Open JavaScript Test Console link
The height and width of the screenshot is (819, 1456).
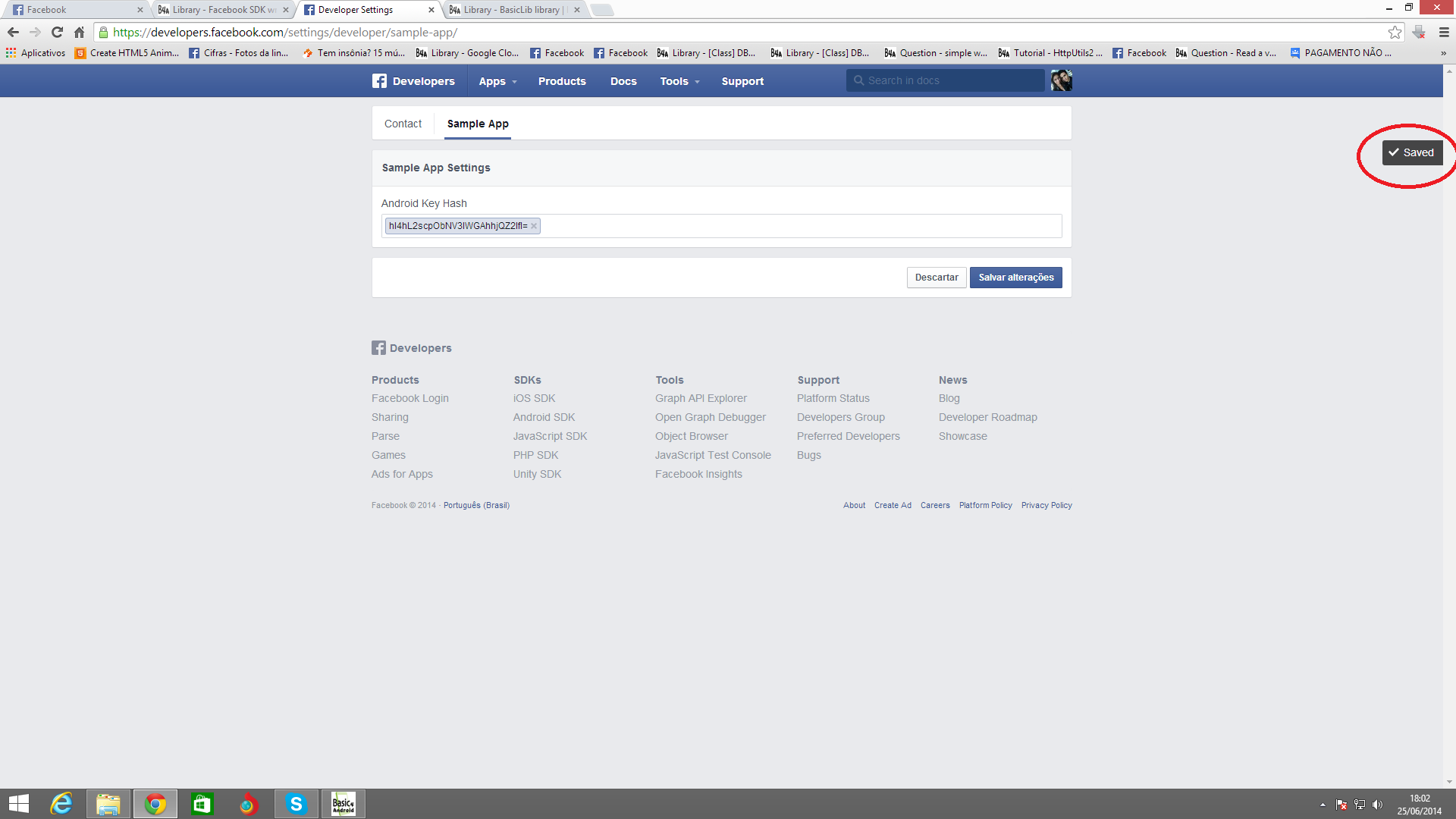pos(713,455)
